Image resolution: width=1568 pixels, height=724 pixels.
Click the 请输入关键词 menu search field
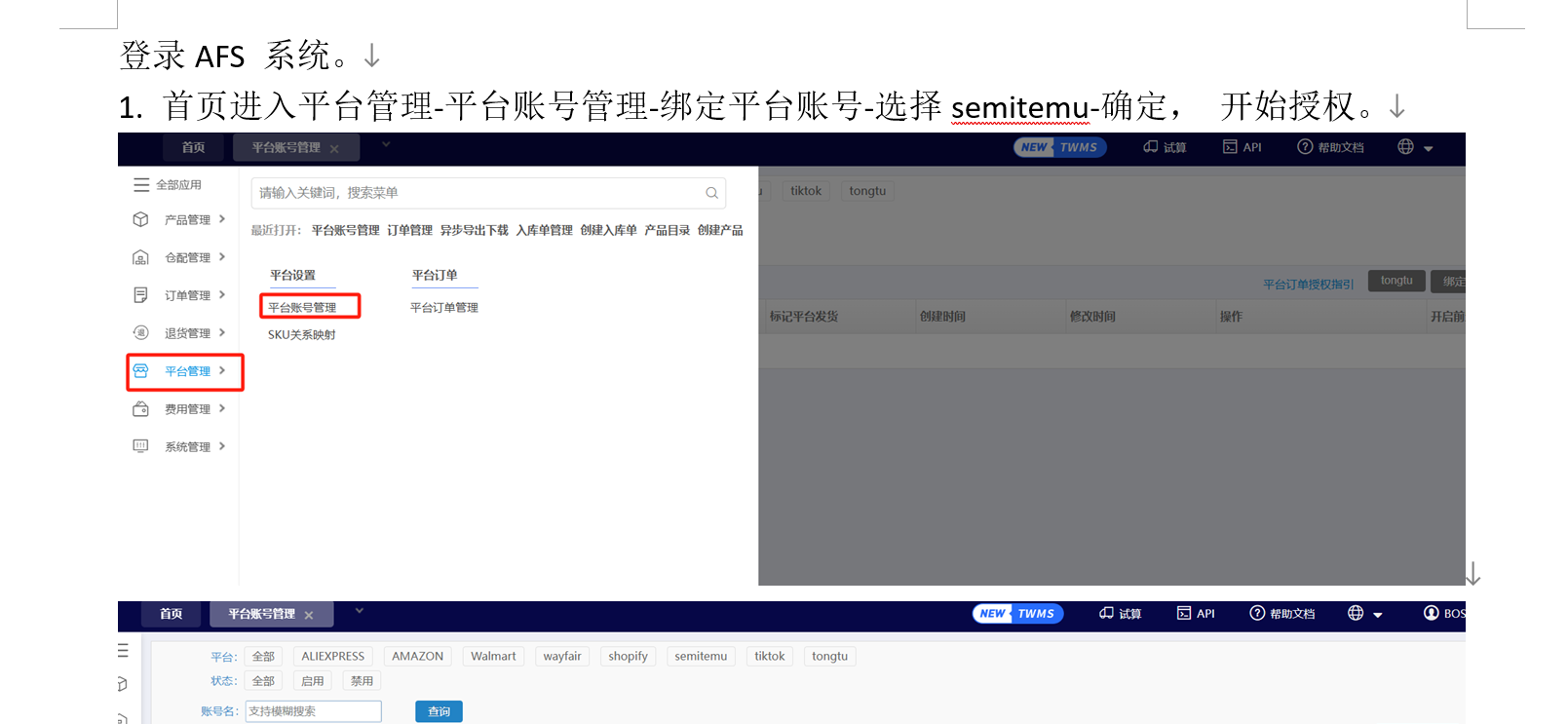click(x=488, y=193)
